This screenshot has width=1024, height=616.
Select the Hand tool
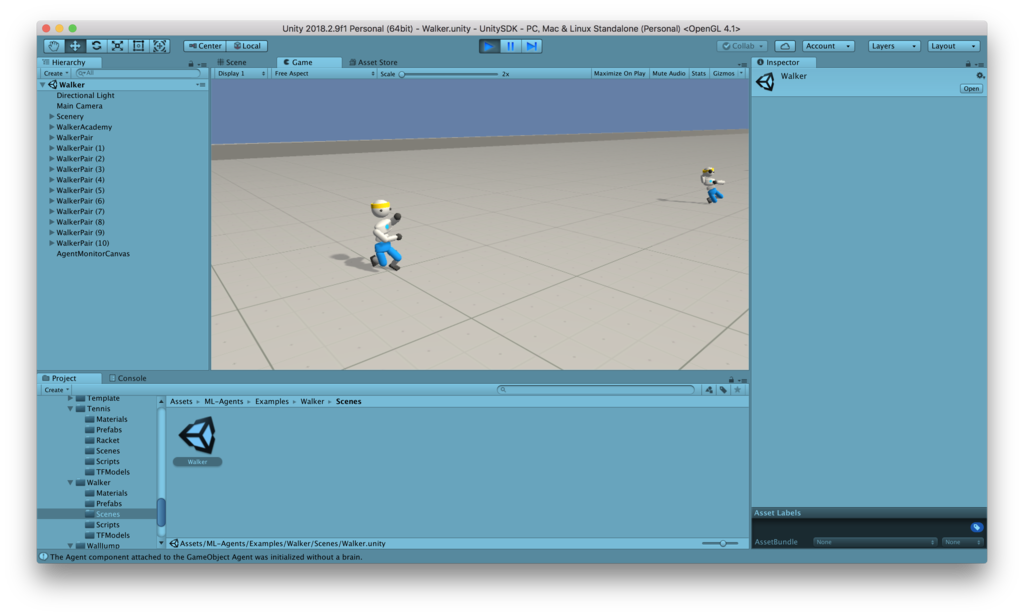[54, 46]
